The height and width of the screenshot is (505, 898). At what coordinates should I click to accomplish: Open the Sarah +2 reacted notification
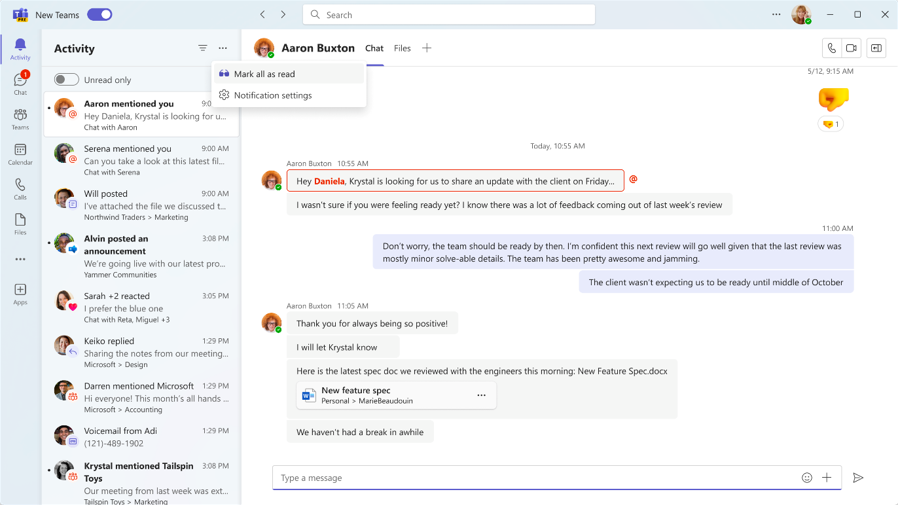click(x=141, y=307)
